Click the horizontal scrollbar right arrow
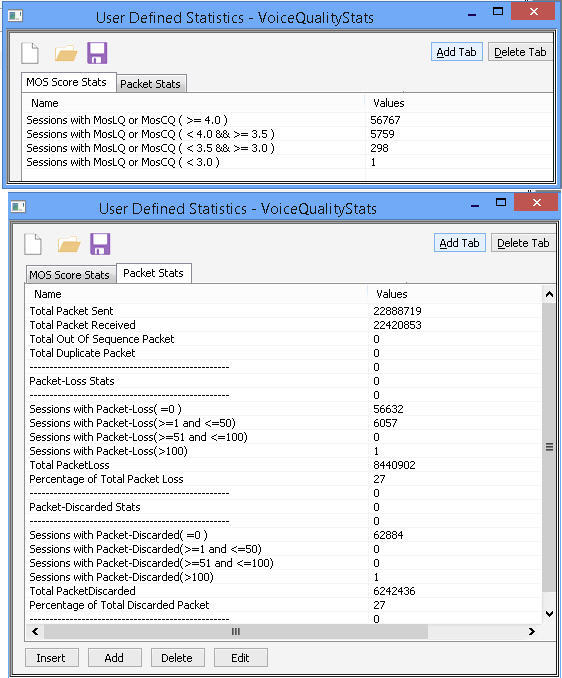562x678 pixels. pyautogui.click(x=532, y=631)
